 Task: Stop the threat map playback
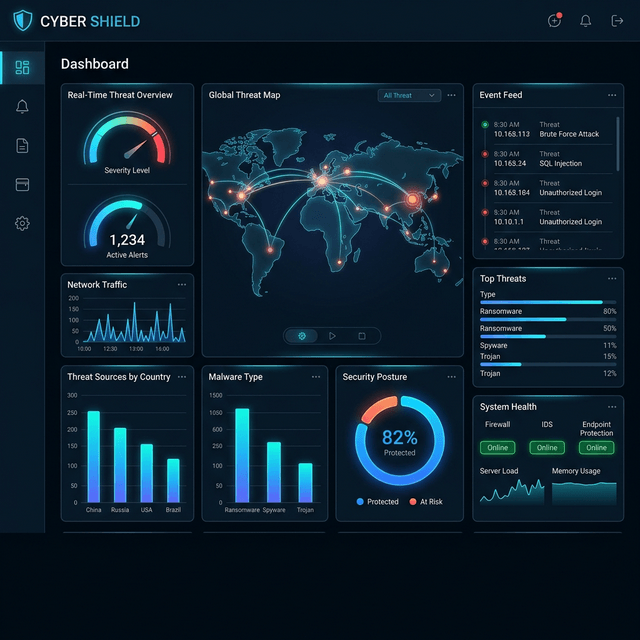click(362, 336)
